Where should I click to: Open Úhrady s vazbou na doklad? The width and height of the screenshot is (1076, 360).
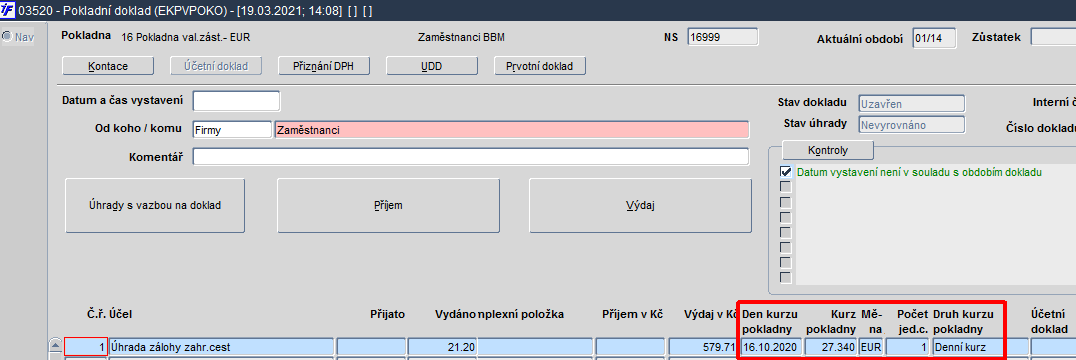[x=154, y=205]
